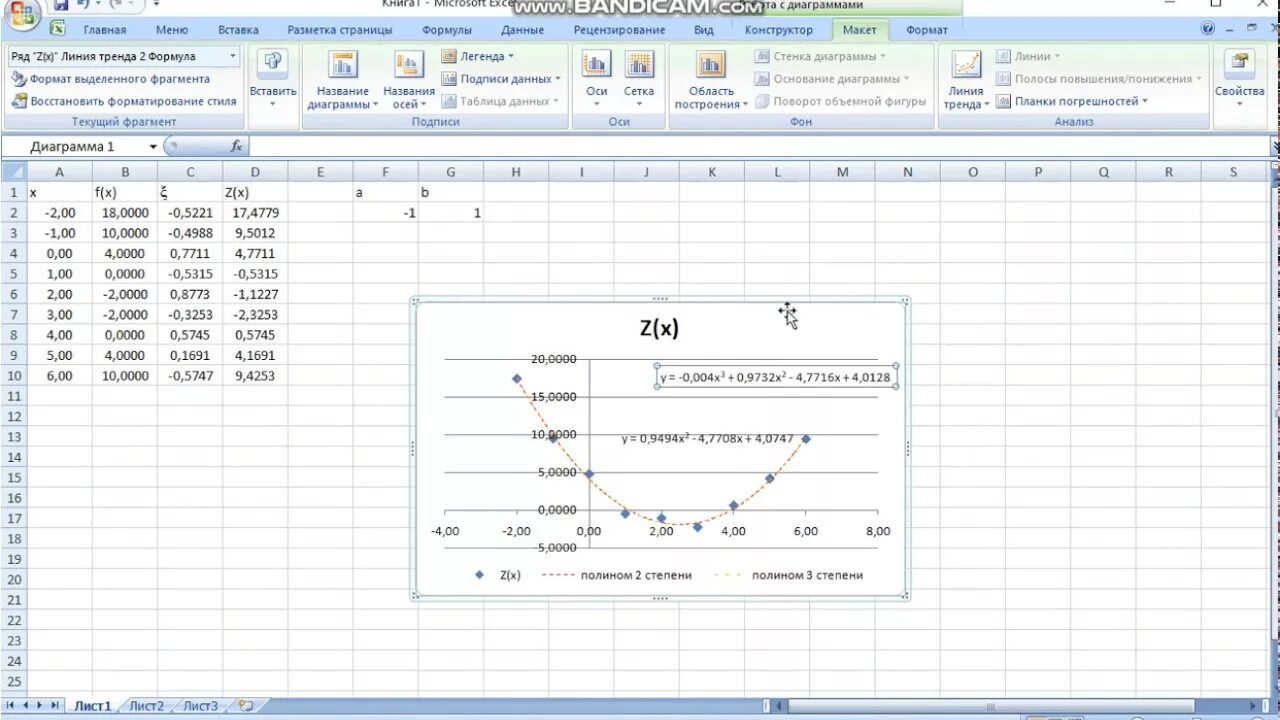
Task: Open the Свойства properties panel
Action: coord(1240,79)
